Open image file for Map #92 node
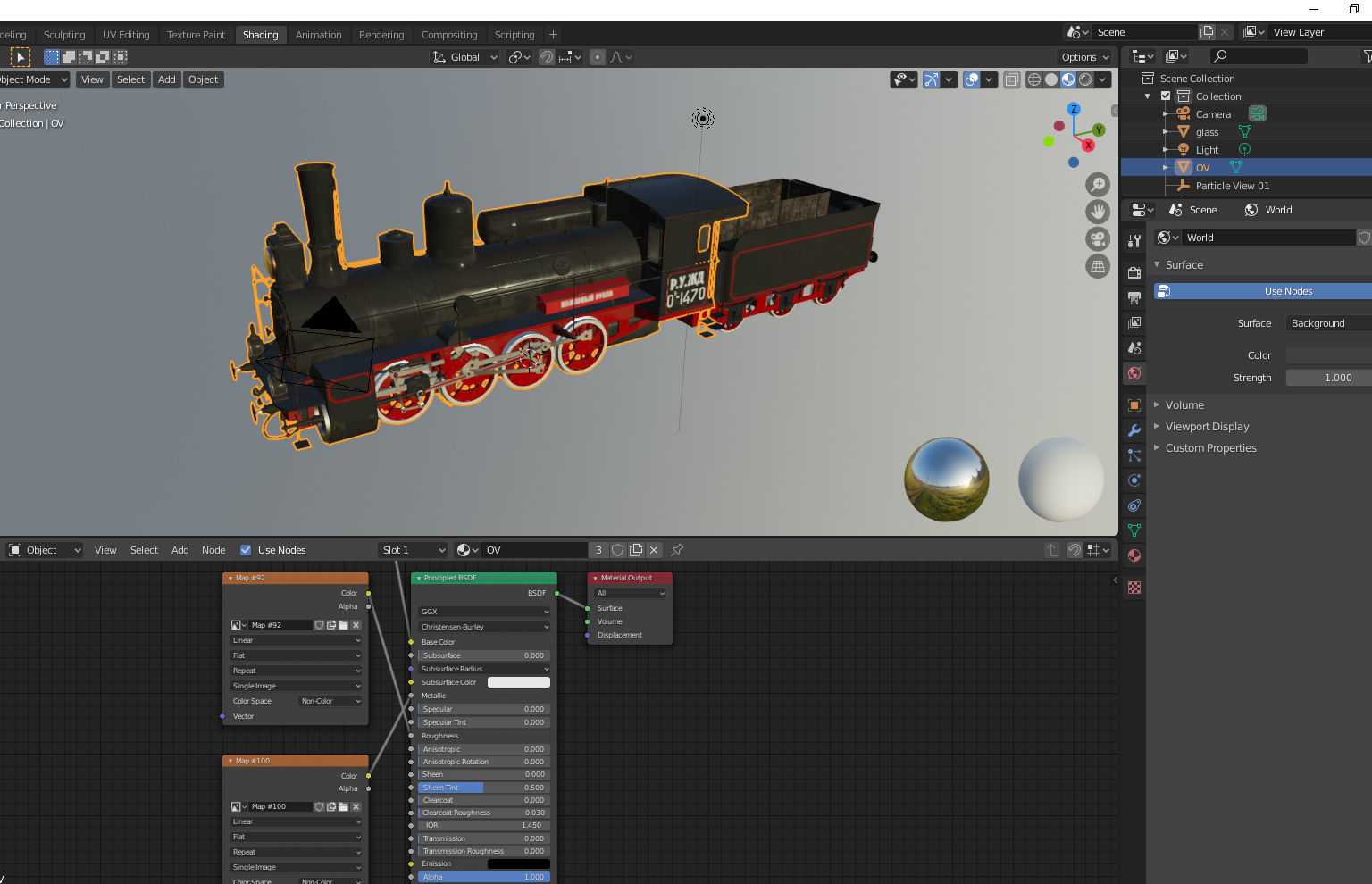The width and height of the screenshot is (1372, 884). click(x=343, y=625)
